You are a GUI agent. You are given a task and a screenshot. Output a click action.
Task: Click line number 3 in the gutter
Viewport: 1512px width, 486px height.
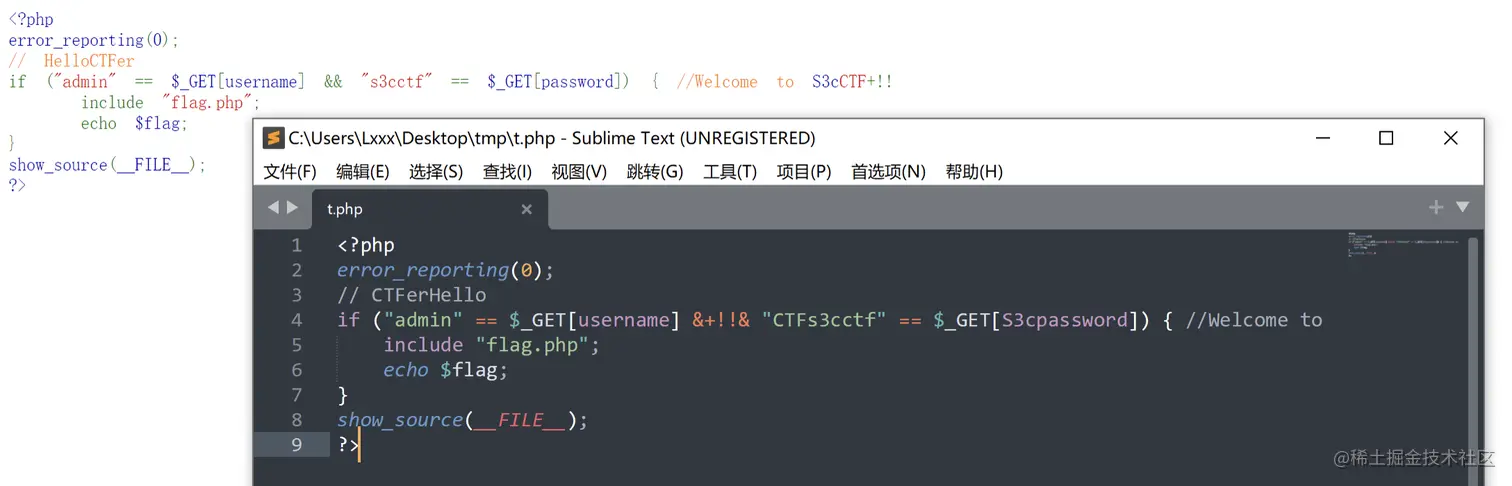296,295
